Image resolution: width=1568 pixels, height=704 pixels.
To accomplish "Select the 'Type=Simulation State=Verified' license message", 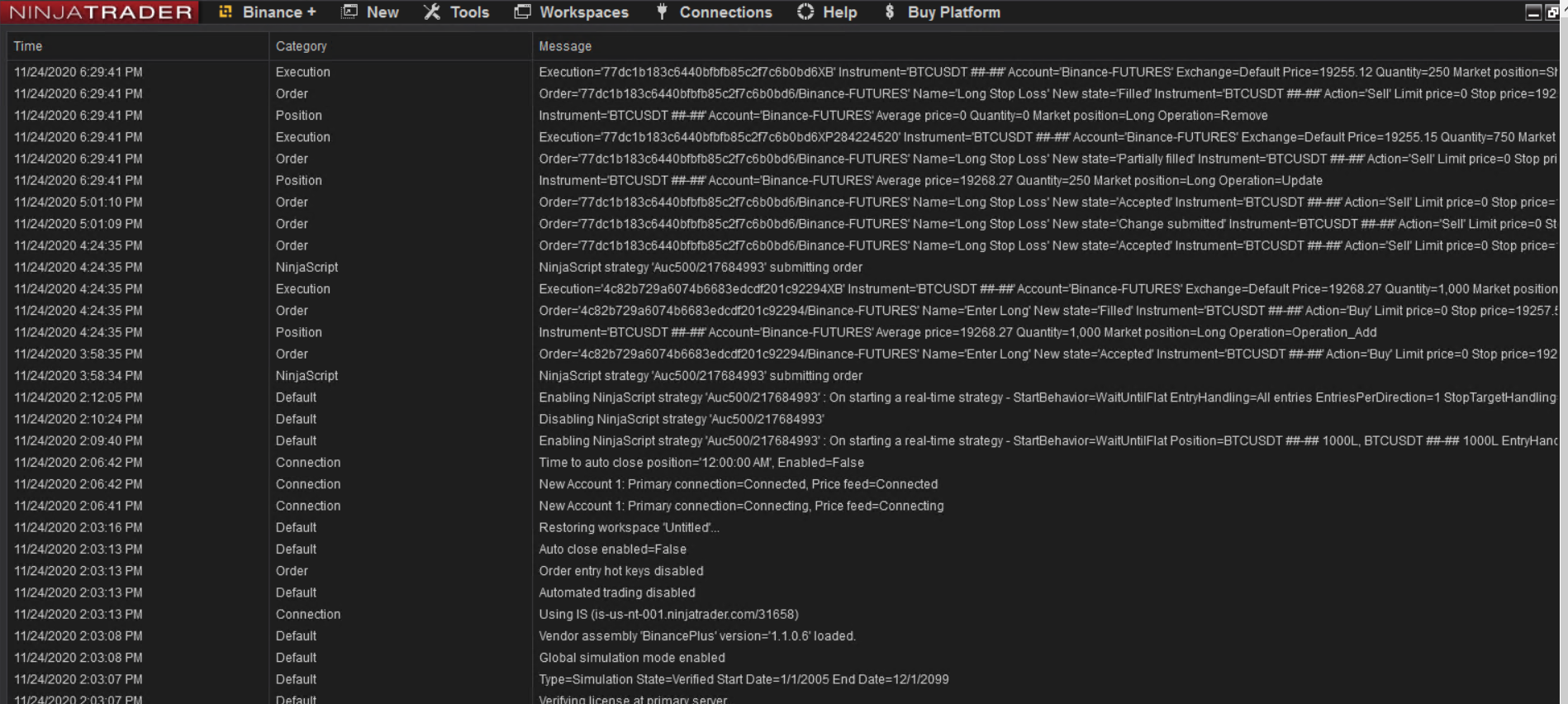I will 744,679.
